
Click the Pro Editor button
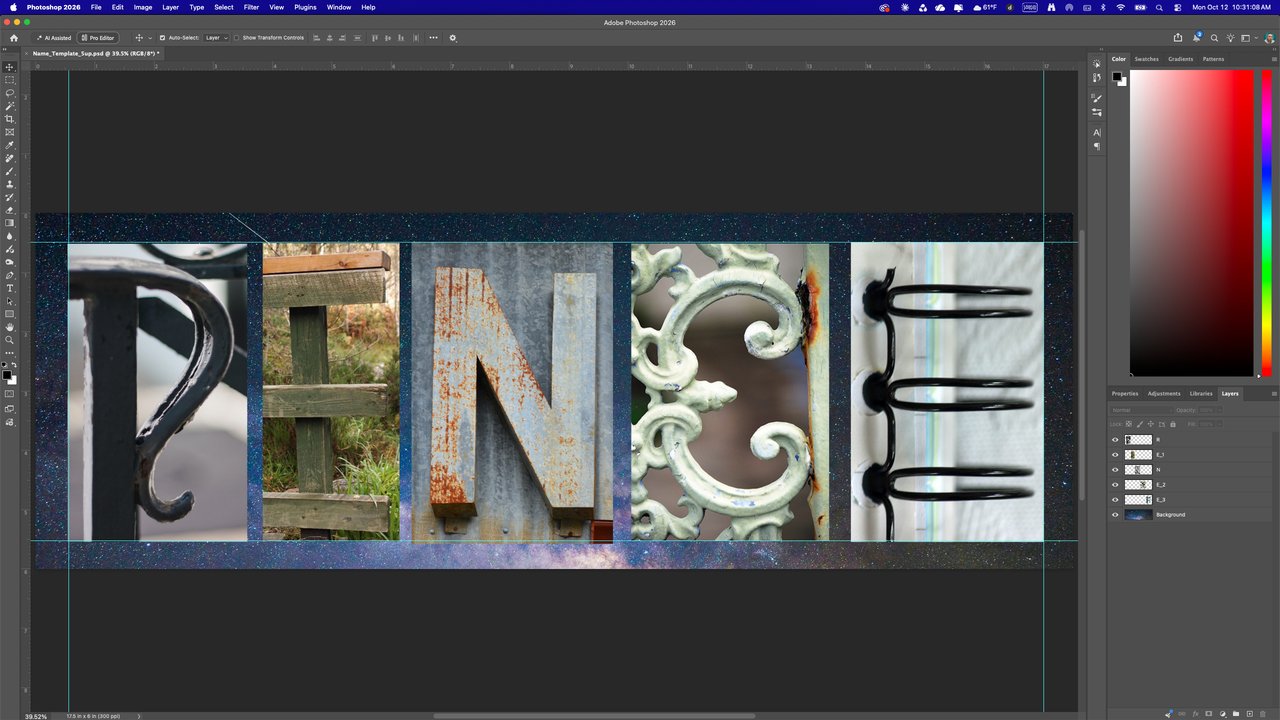(98, 38)
